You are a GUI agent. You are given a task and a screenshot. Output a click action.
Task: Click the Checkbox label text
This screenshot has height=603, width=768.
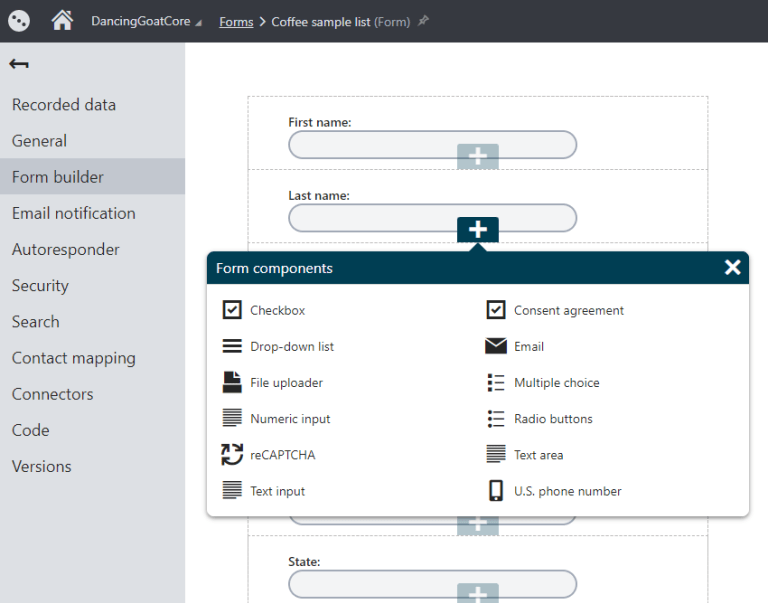pyautogui.click(x=277, y=310)
